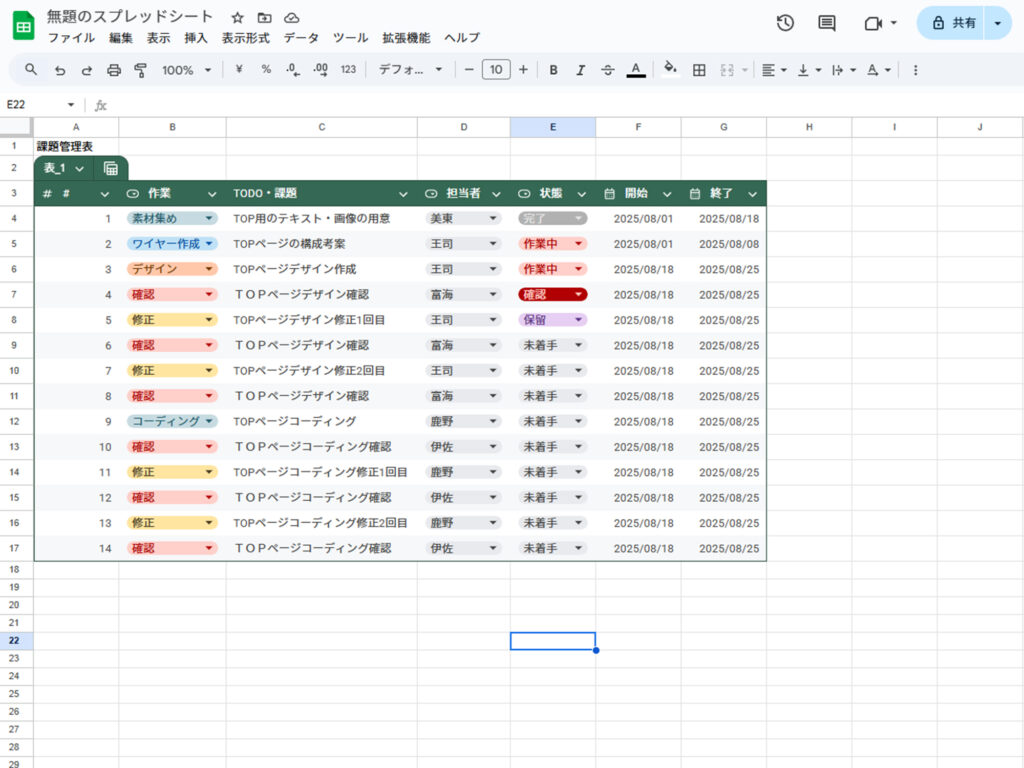1024x768 pixels.
Task: Click the font size input field
Action: tap(496, 70)
